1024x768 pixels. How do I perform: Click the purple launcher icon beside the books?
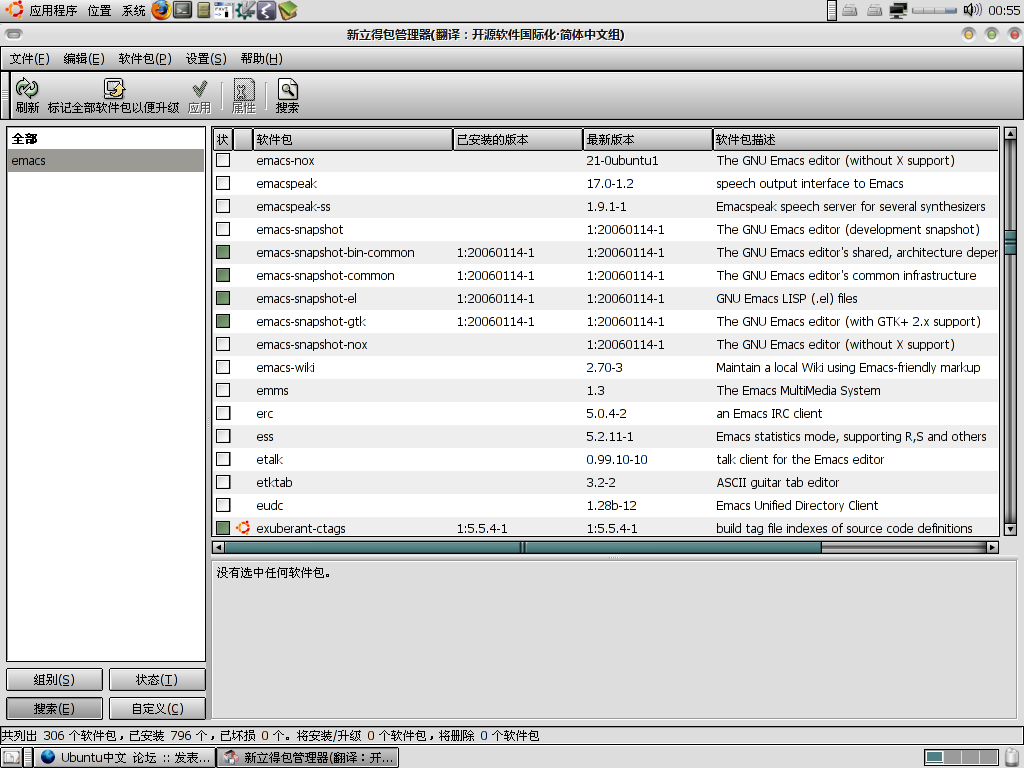pyautogui.click(x=266, y=10)
